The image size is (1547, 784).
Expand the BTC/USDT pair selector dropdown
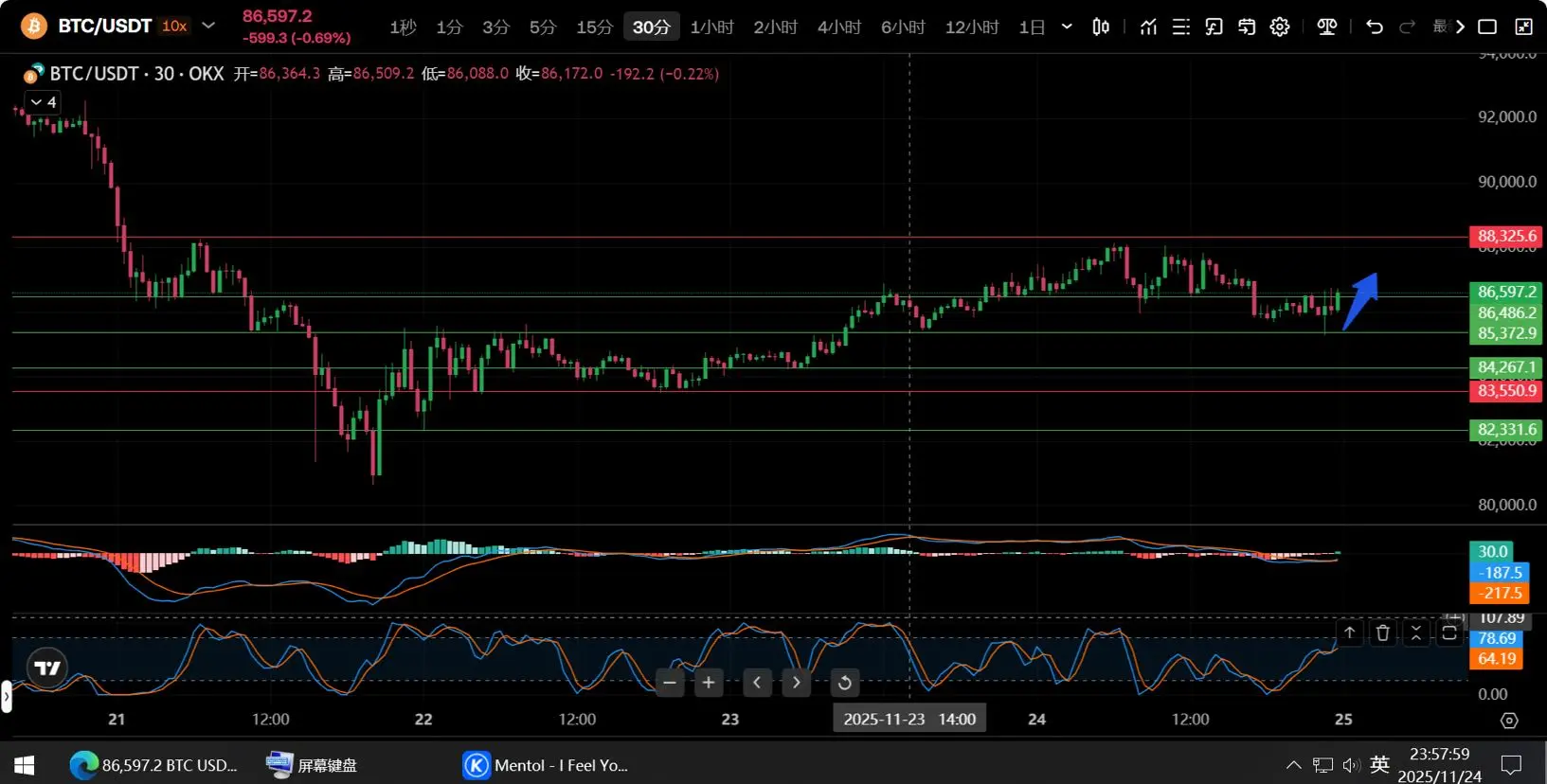coord(208,26)
